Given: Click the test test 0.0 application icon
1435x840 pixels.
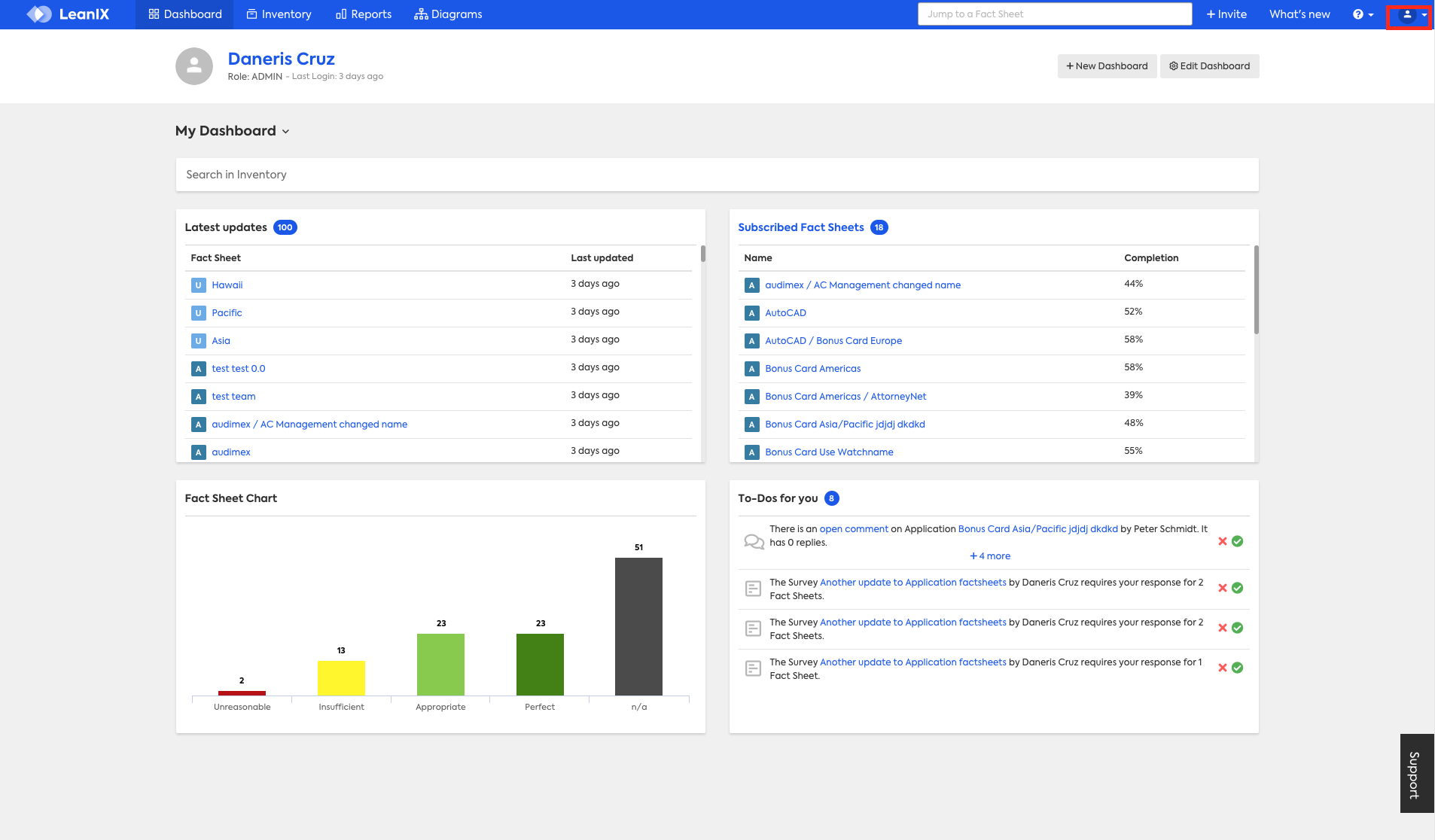Looking at the screenshot, I should tap(198, 369).
